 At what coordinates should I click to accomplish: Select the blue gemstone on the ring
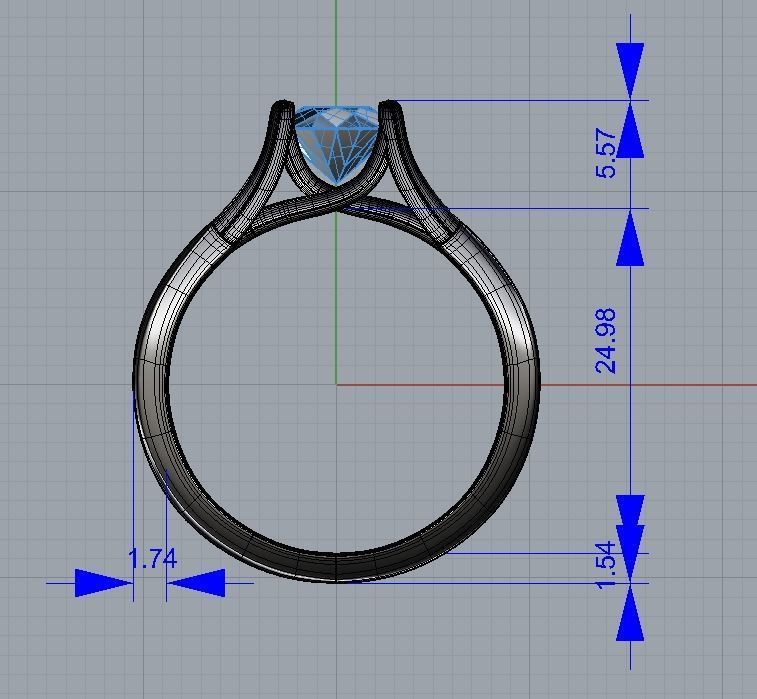(336, 145)
